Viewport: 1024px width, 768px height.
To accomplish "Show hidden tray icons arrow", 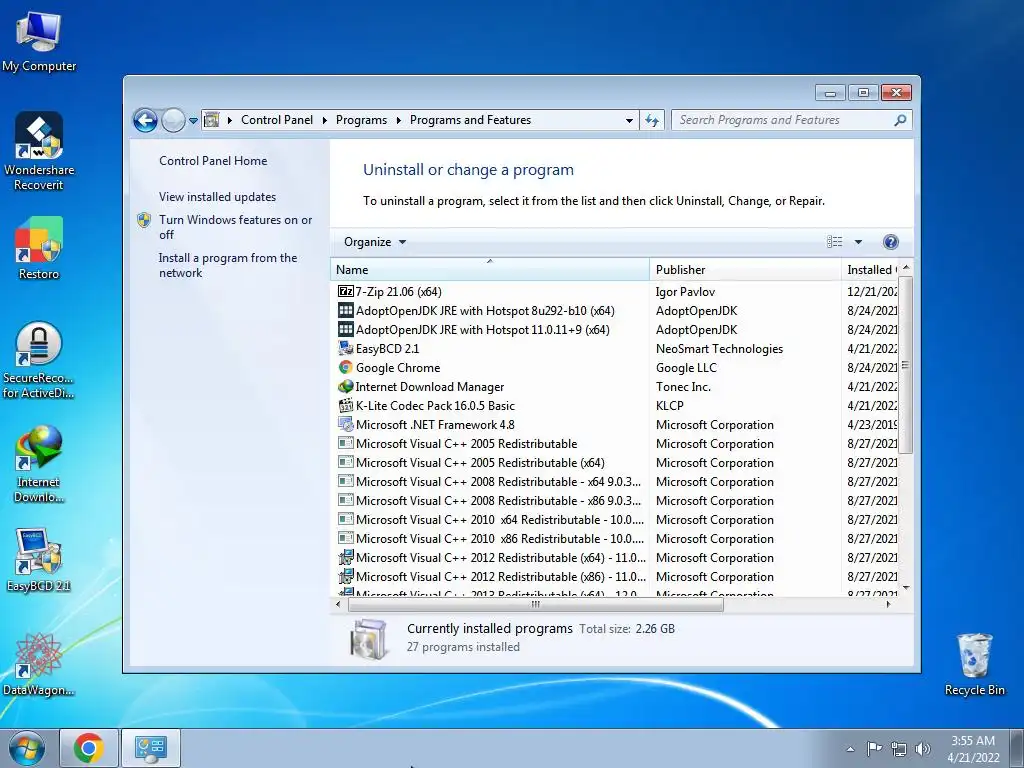I will [850, 749].
